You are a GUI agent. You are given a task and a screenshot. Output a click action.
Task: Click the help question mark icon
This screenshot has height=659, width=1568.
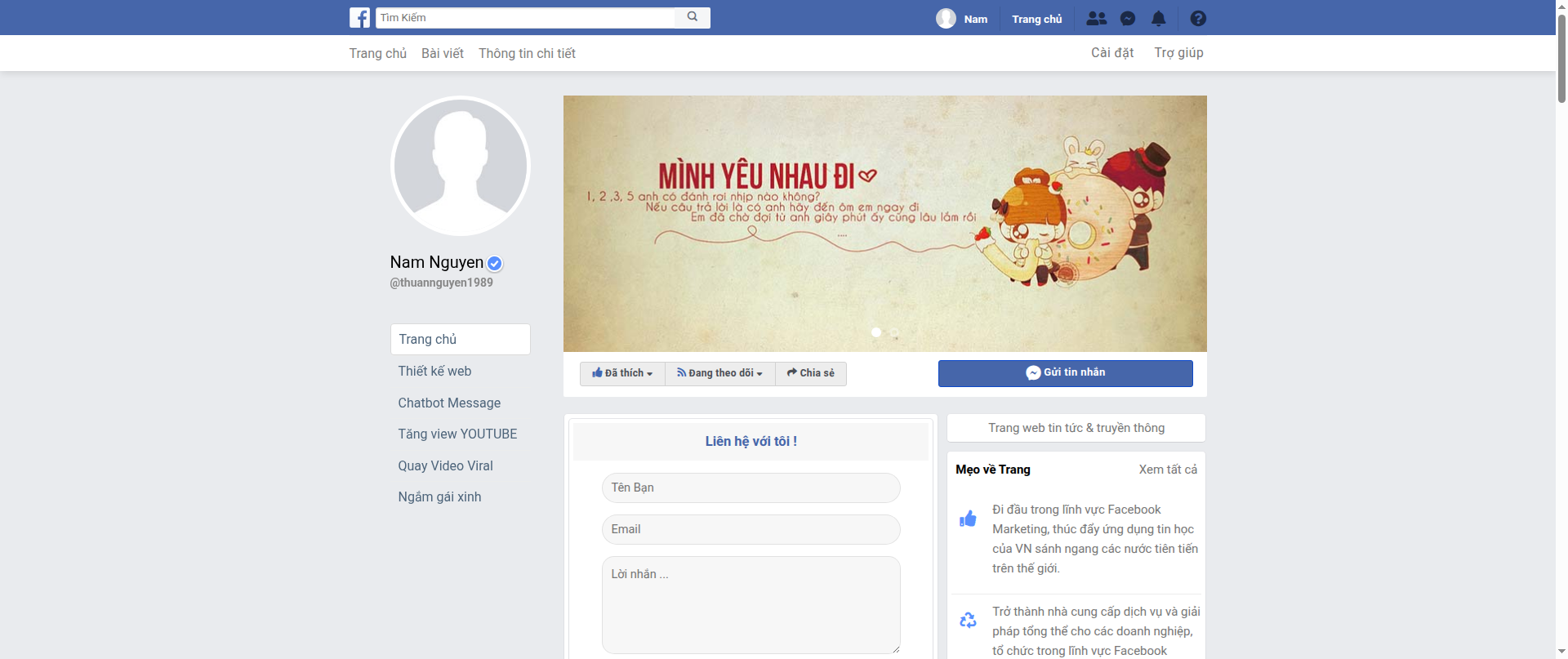[1198, 18]
